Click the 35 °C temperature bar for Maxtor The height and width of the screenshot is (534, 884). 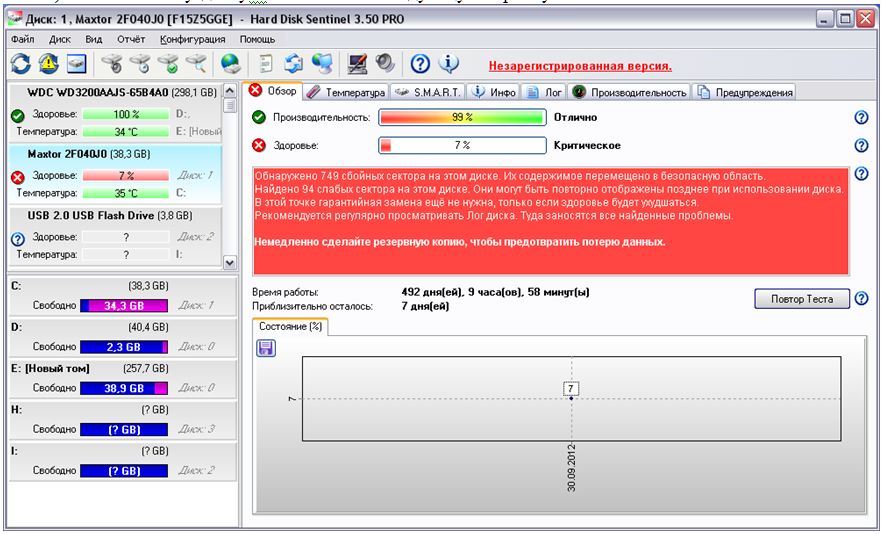tap(126, 193)
